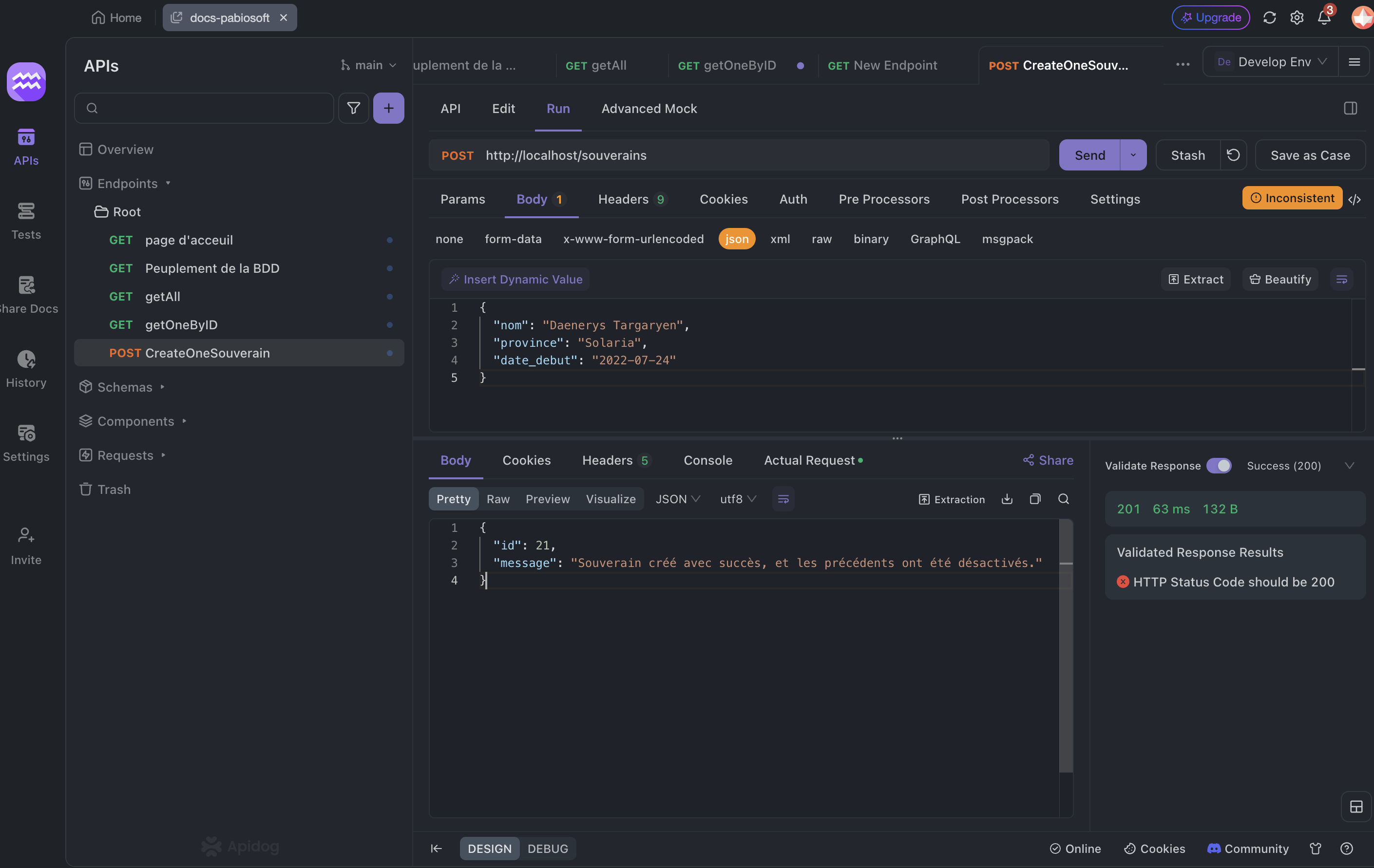Open the Send button dropdown arrow
The height and width of the screenshot is (868, 1374).
tap(1133, 155)
